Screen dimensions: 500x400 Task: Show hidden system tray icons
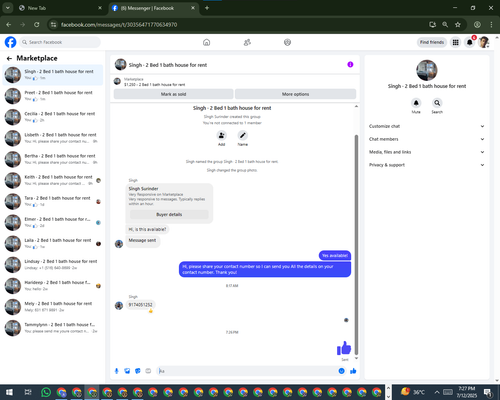437,392
